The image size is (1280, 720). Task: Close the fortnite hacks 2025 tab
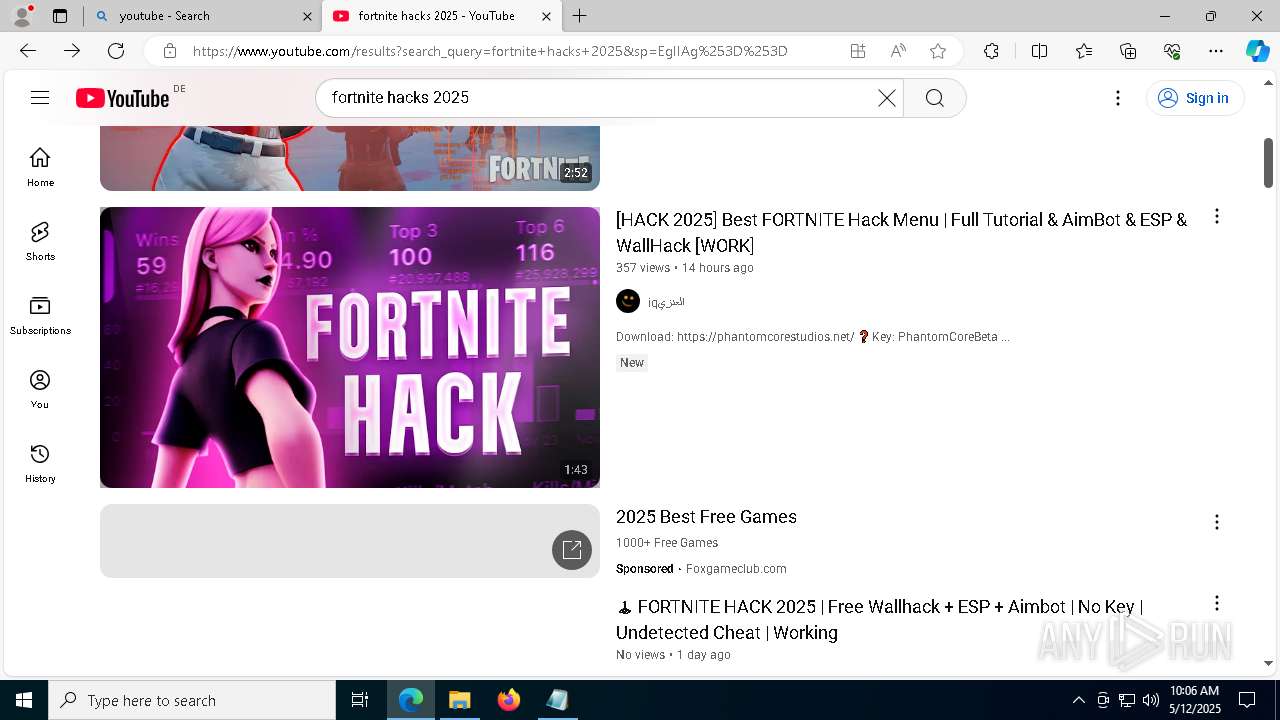coord(546,16)
